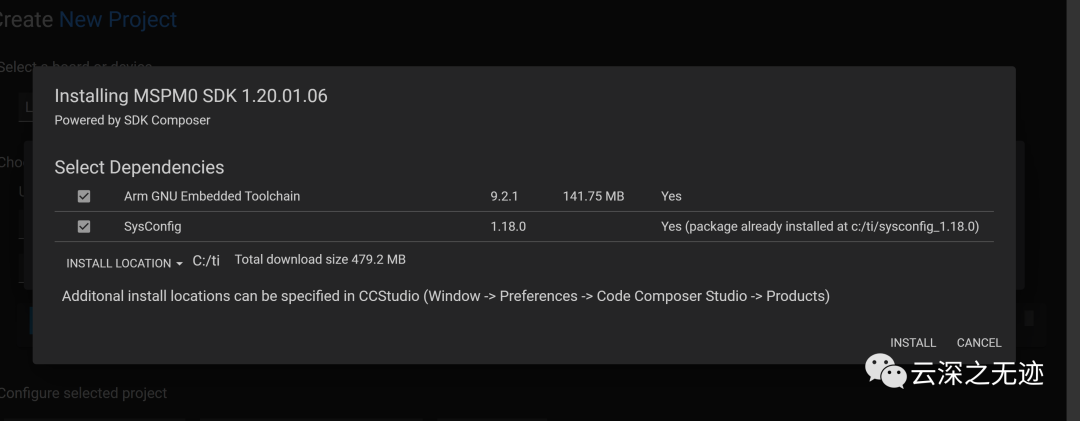Select the SysConfig row label
The width and height of the screenshot is (1080, 421).
[x=153, y=227]
